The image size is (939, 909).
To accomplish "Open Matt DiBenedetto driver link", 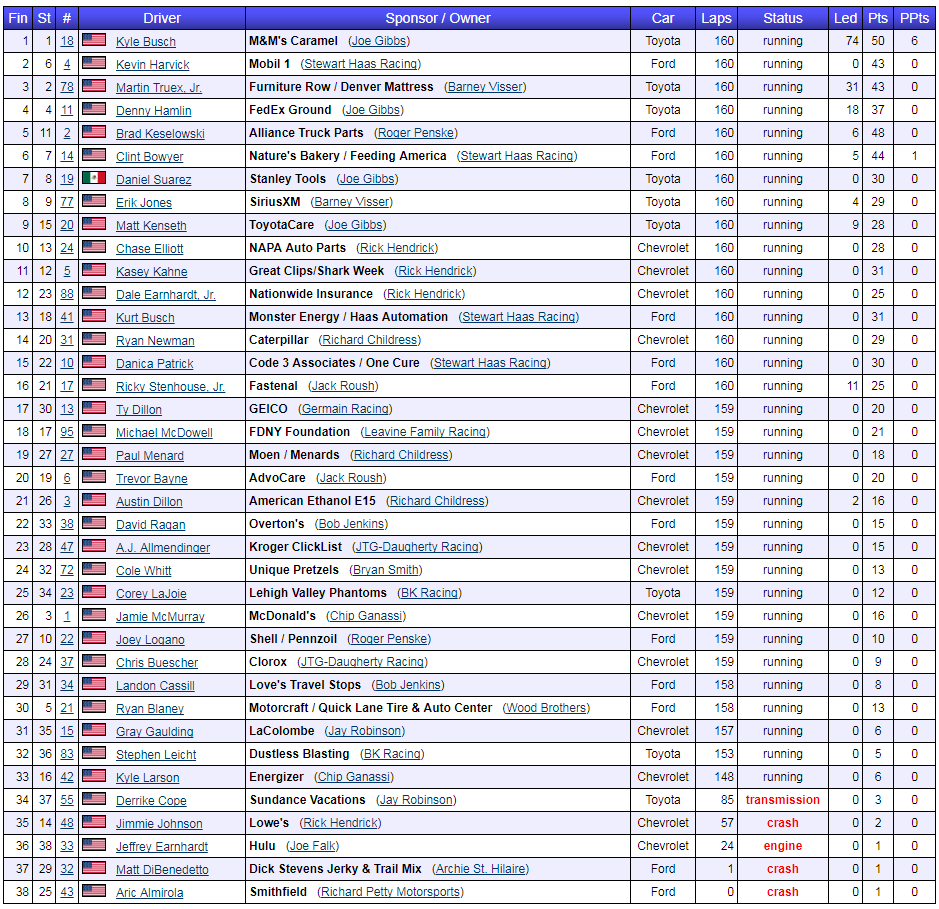I will click(162, 870).
